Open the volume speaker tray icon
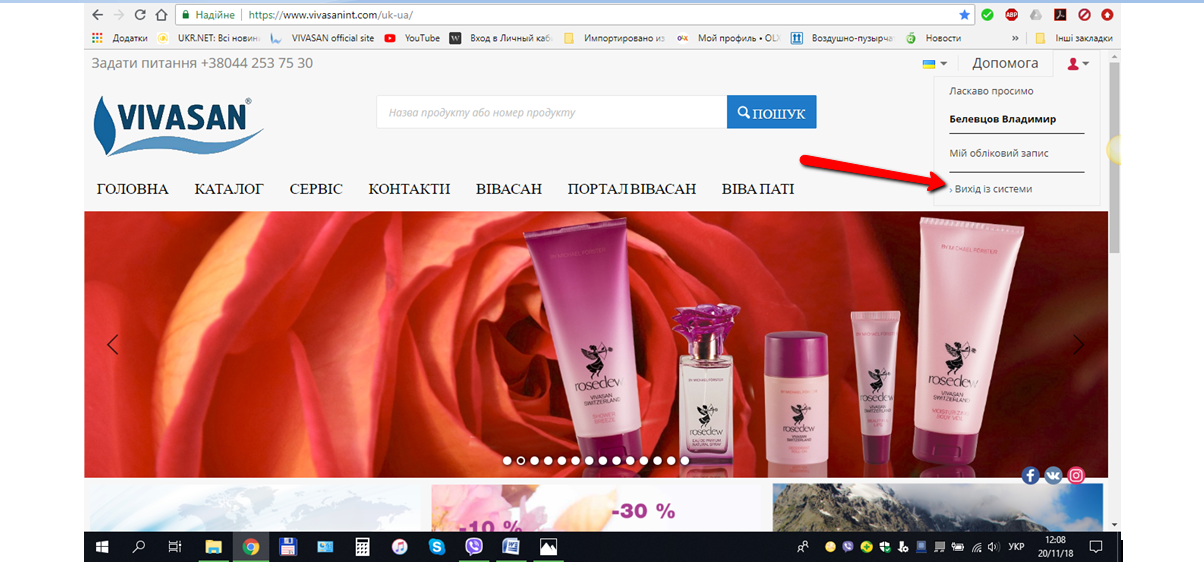 [x=993, y=547]
